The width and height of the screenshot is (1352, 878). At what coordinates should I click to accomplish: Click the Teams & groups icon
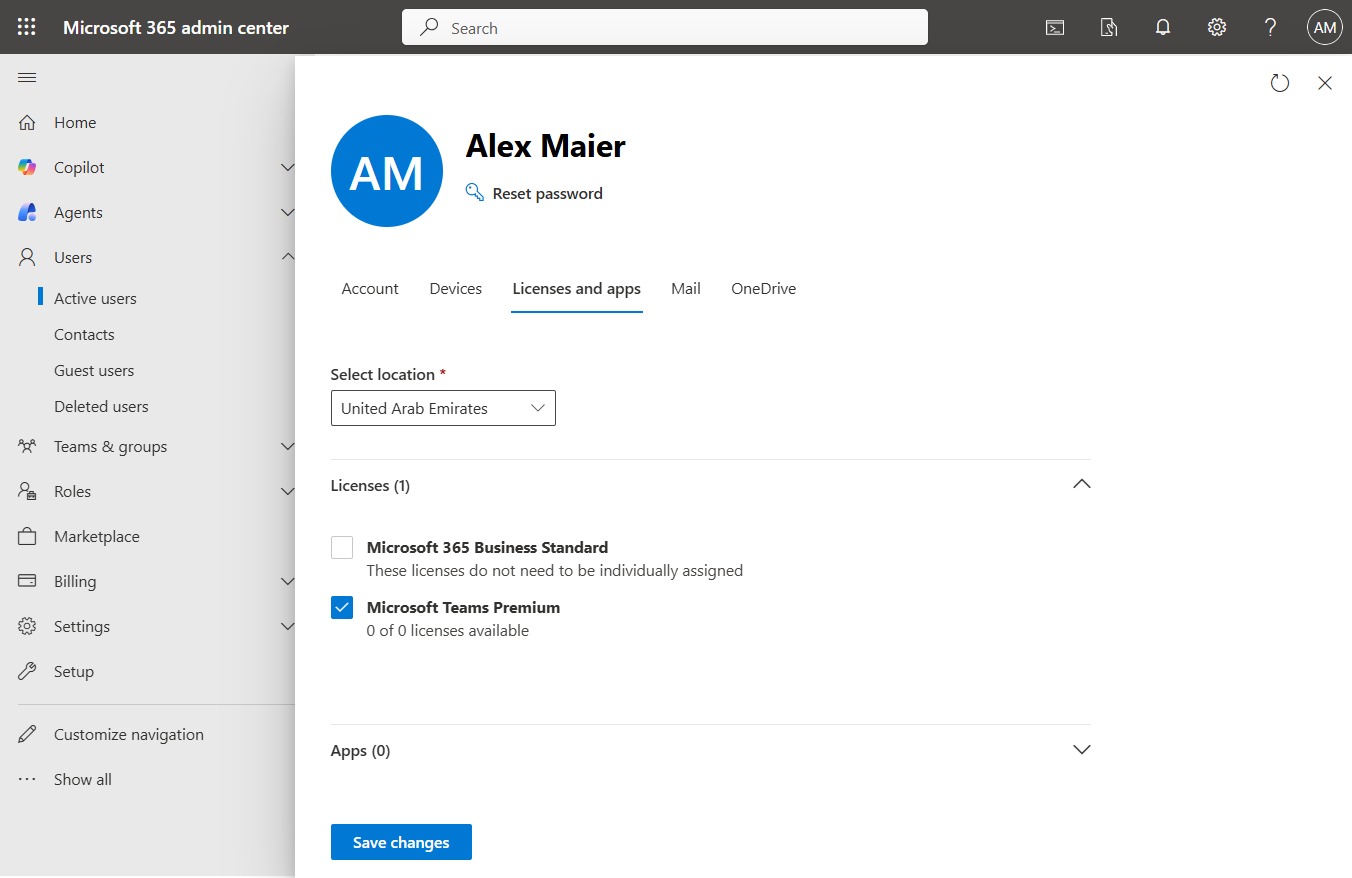point(28,446)
